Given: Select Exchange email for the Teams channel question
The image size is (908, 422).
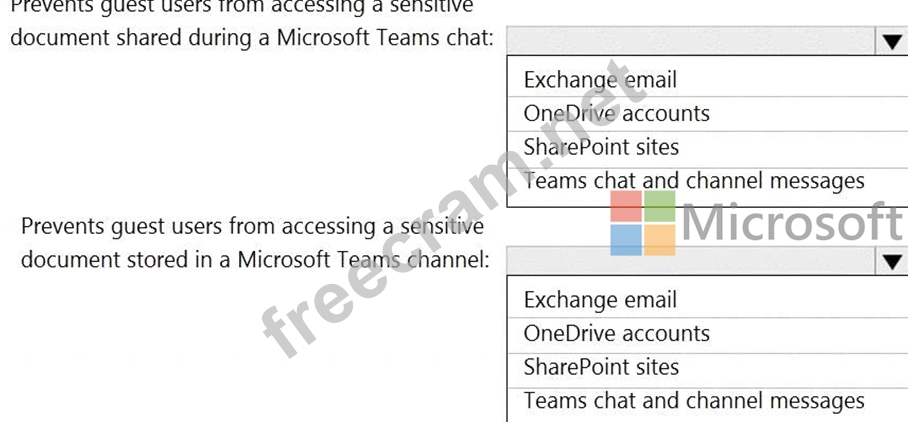Looking at the screenshot, I should pos(600,300).
